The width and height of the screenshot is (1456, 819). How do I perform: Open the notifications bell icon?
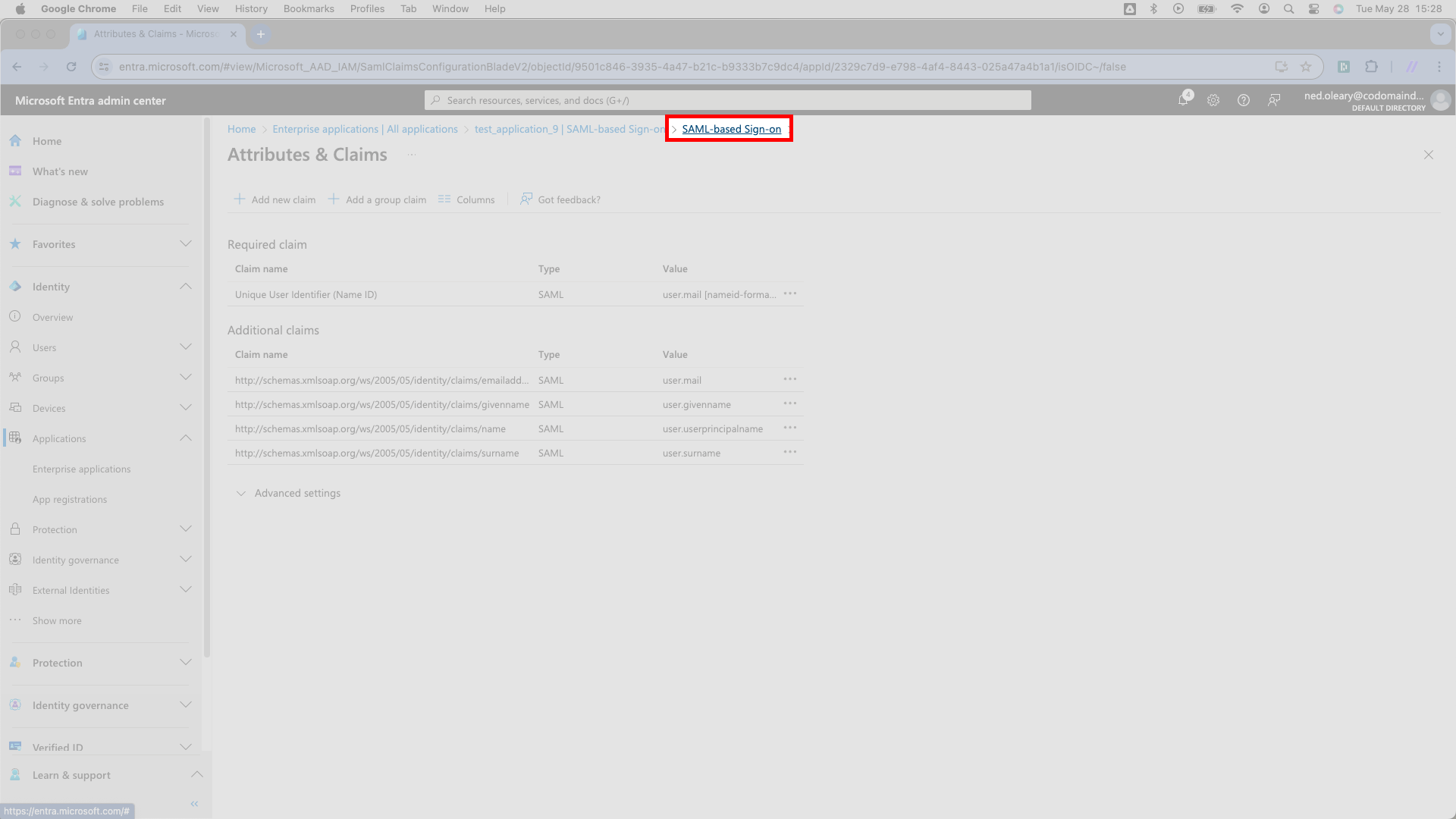[x=1183, y=100]
